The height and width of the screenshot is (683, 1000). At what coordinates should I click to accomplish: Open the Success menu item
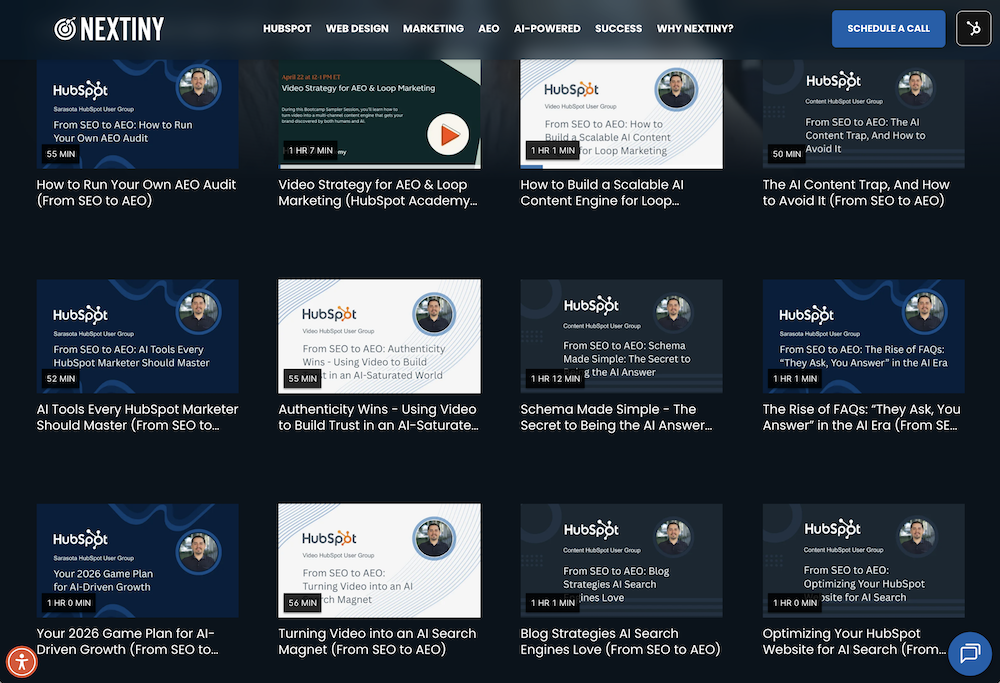619,29
